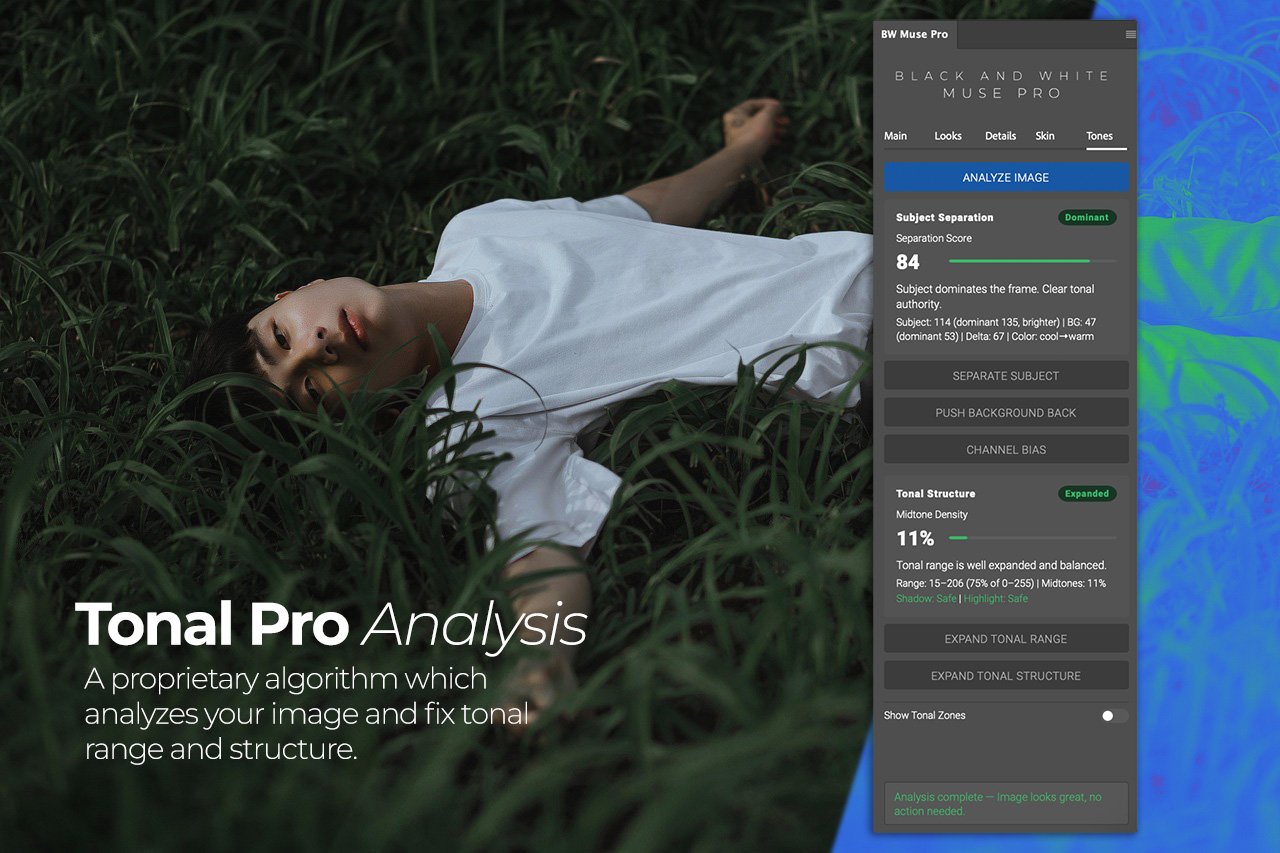Click the Separate Subject button

click(x=1006, y=376)
